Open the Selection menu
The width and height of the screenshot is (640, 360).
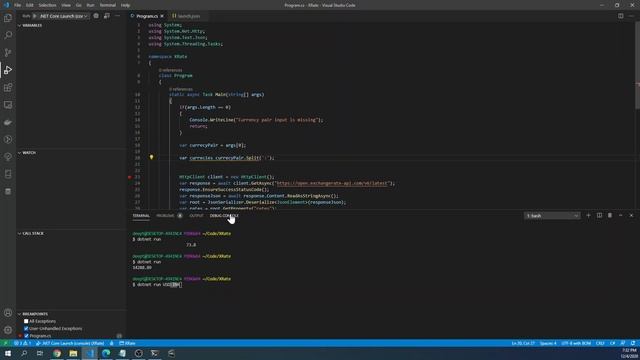47,5
